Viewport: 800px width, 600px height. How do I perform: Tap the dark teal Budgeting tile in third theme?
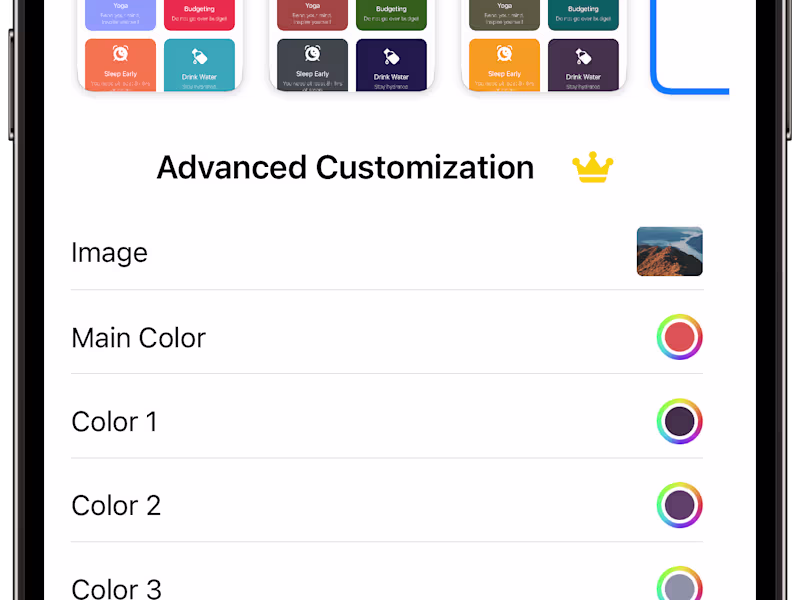click(x=583, y=15)
